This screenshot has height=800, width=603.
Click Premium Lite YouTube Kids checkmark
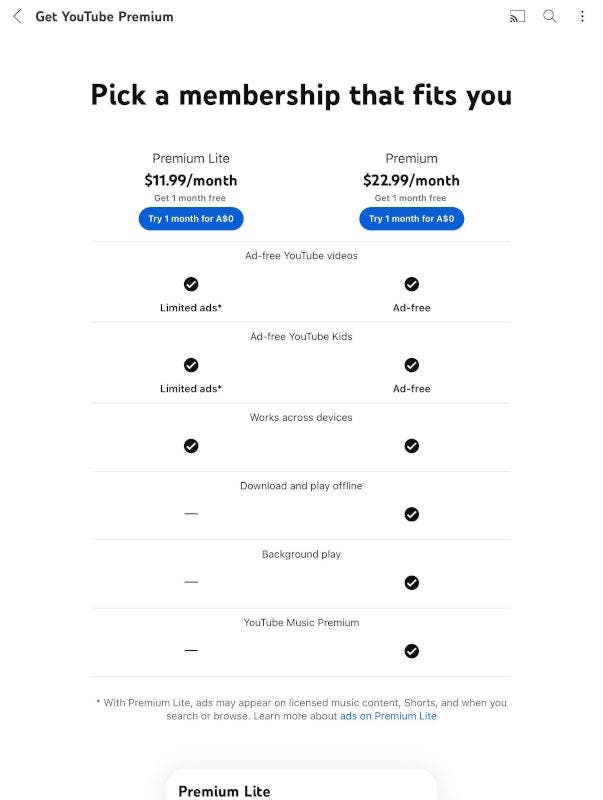pyautogui.click(x=191, y=365)
